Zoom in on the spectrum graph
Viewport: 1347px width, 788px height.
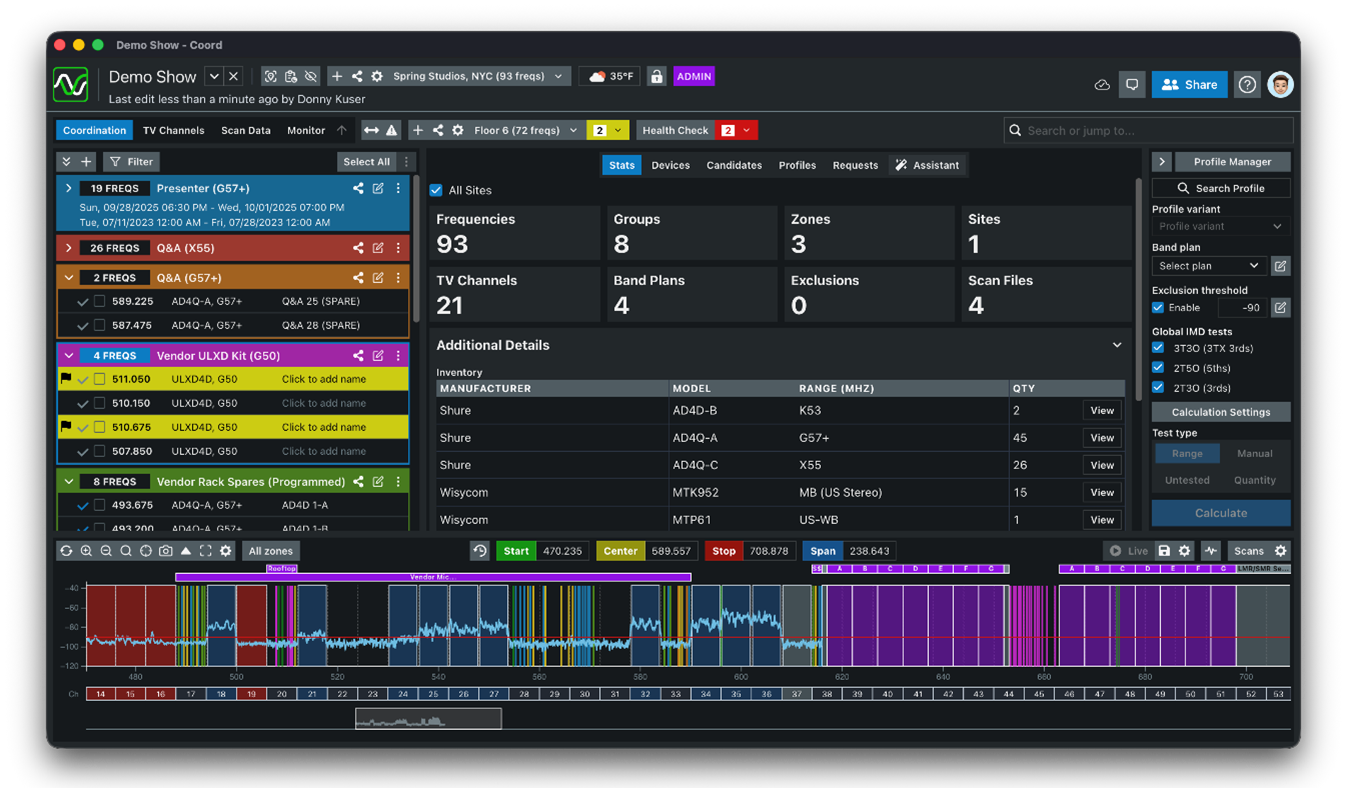click(x=86, y=551)
